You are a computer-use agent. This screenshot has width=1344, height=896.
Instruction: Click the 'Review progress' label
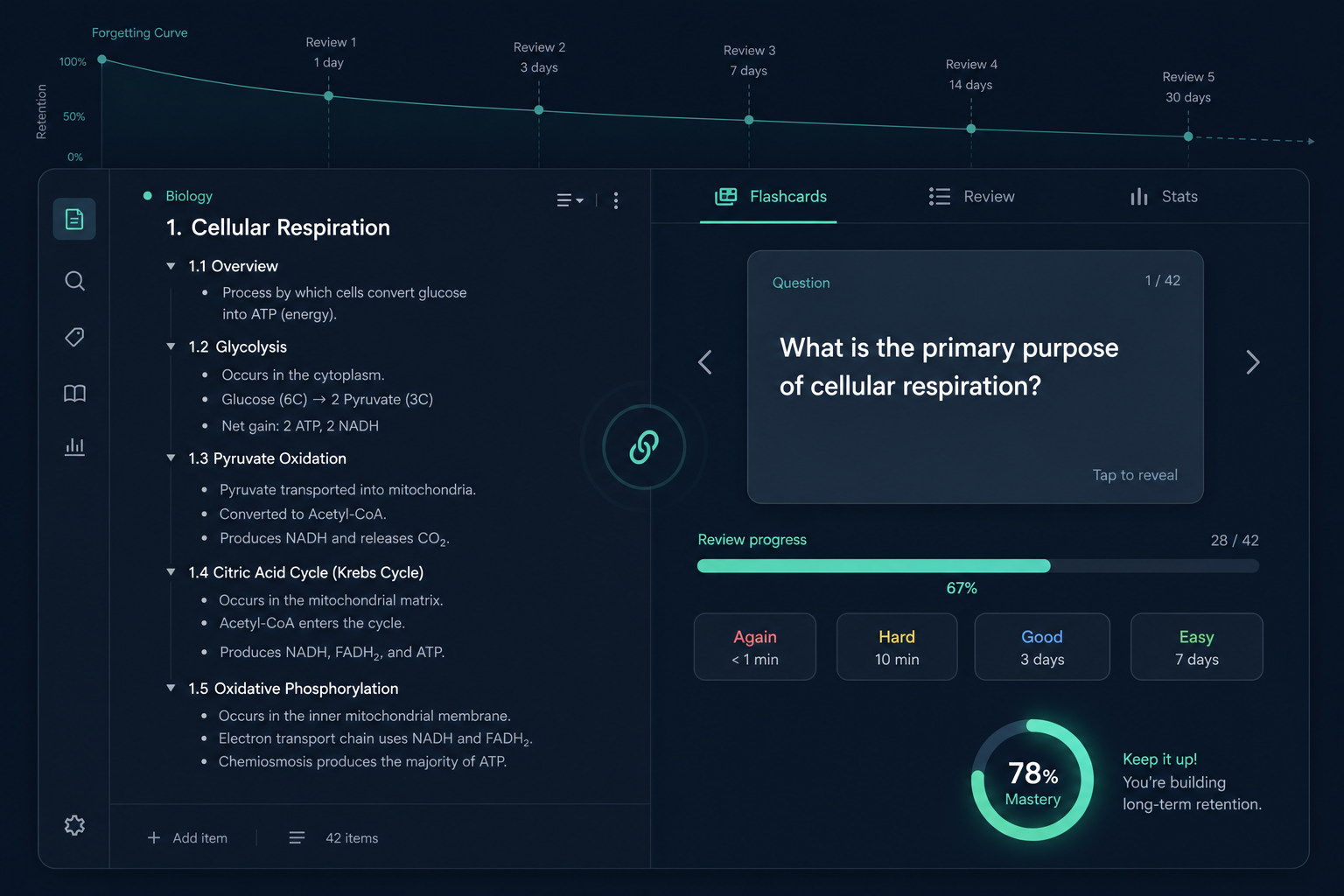pyautogui.click(x=752, y=540)
